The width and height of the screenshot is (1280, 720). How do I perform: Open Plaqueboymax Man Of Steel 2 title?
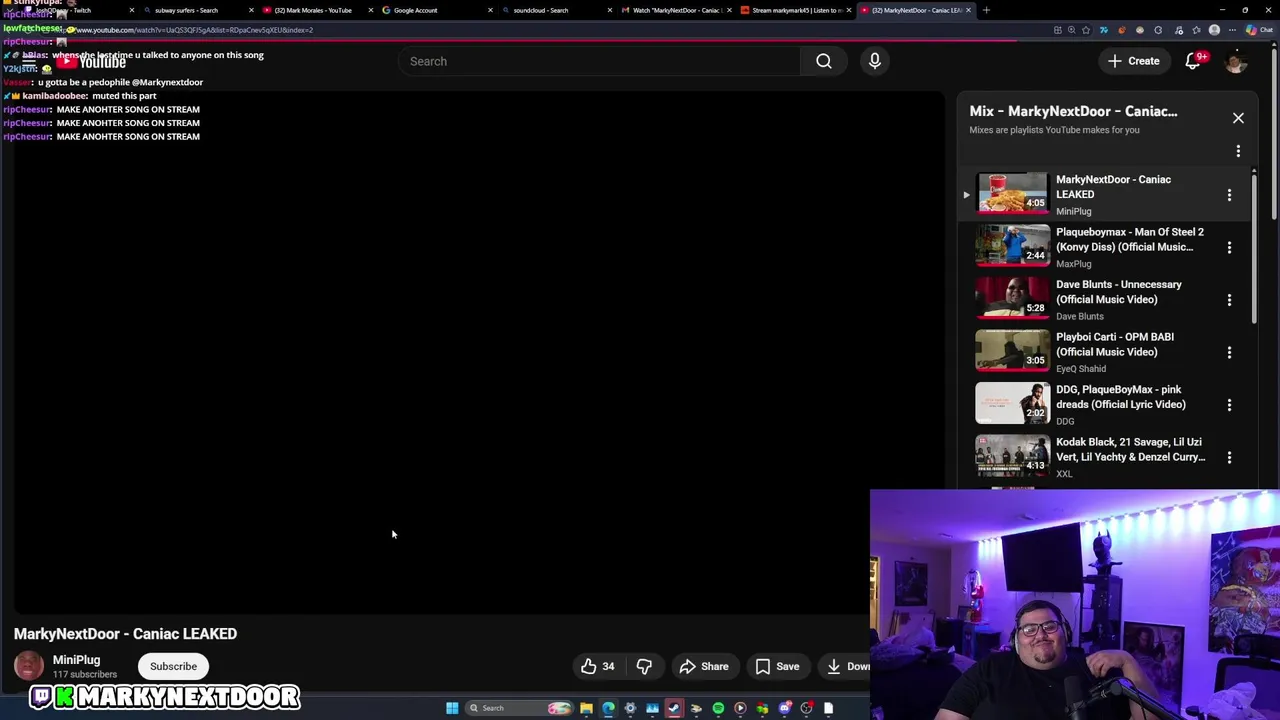1130,239
